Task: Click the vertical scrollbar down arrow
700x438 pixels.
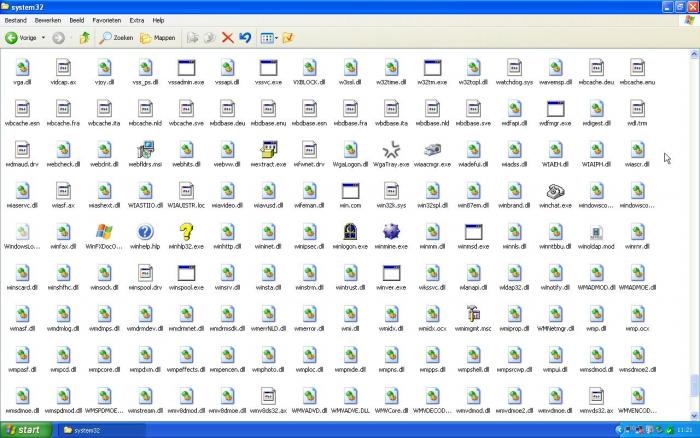Action: click(x=694, y=416)
